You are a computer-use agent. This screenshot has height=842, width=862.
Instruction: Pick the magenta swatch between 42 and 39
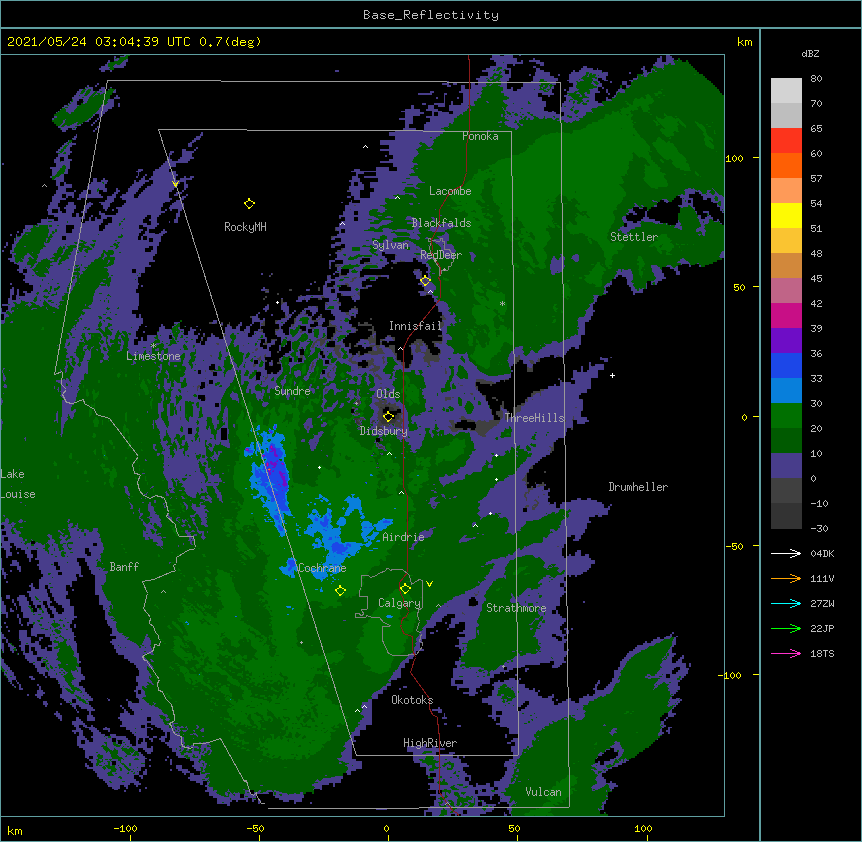(x=786, y=315)
